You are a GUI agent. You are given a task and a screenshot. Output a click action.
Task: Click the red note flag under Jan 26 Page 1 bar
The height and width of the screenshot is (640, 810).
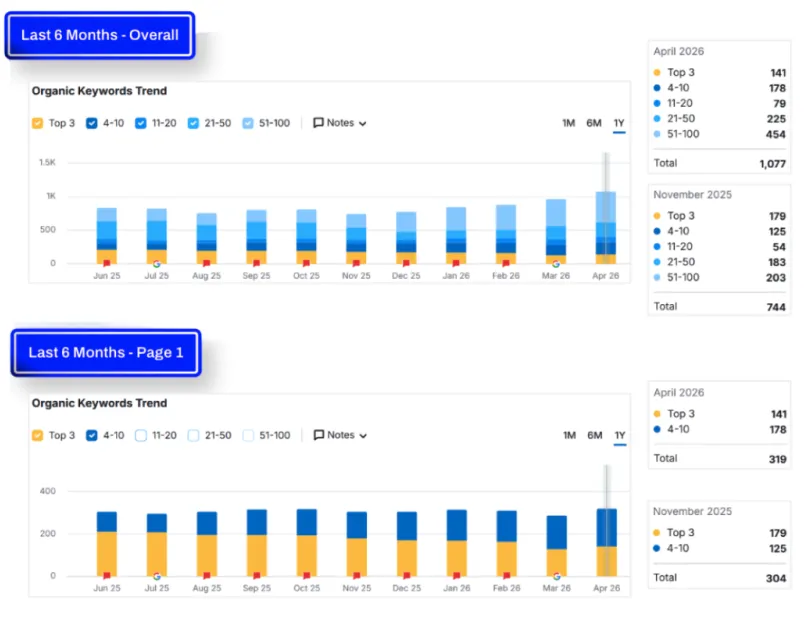457,575
